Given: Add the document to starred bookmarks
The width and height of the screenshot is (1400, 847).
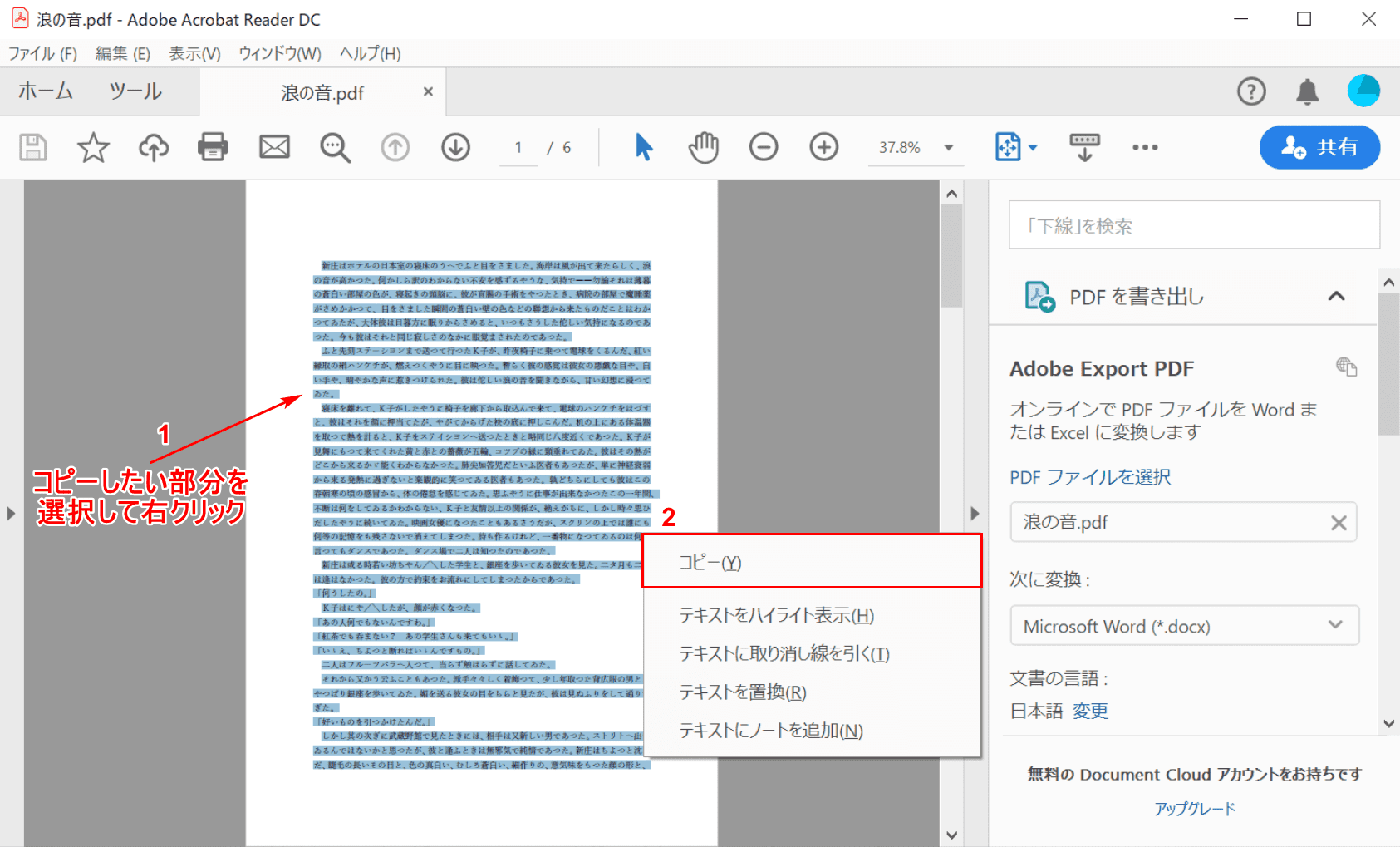Looking at the screenshot, I should [x=93, y=148].
